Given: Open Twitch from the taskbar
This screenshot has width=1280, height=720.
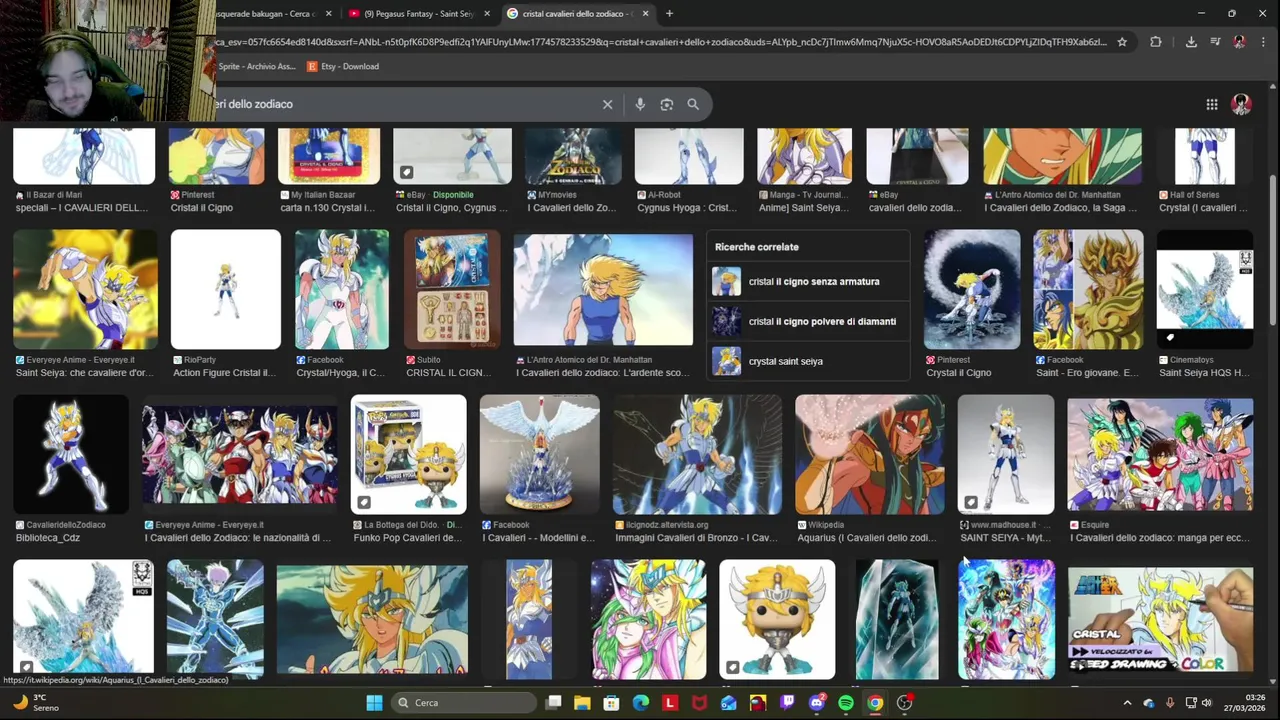Looking at the screenshot, I should point(787,703).
